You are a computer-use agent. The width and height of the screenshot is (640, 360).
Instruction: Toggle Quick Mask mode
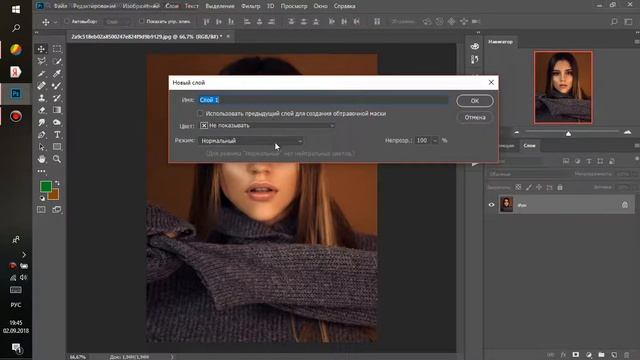coord(41,210)
